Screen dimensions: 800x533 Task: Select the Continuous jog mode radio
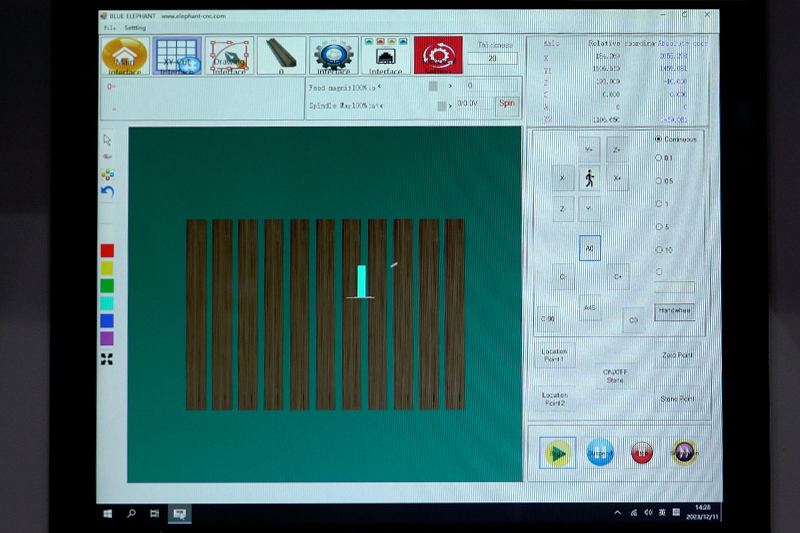(659, 139)
